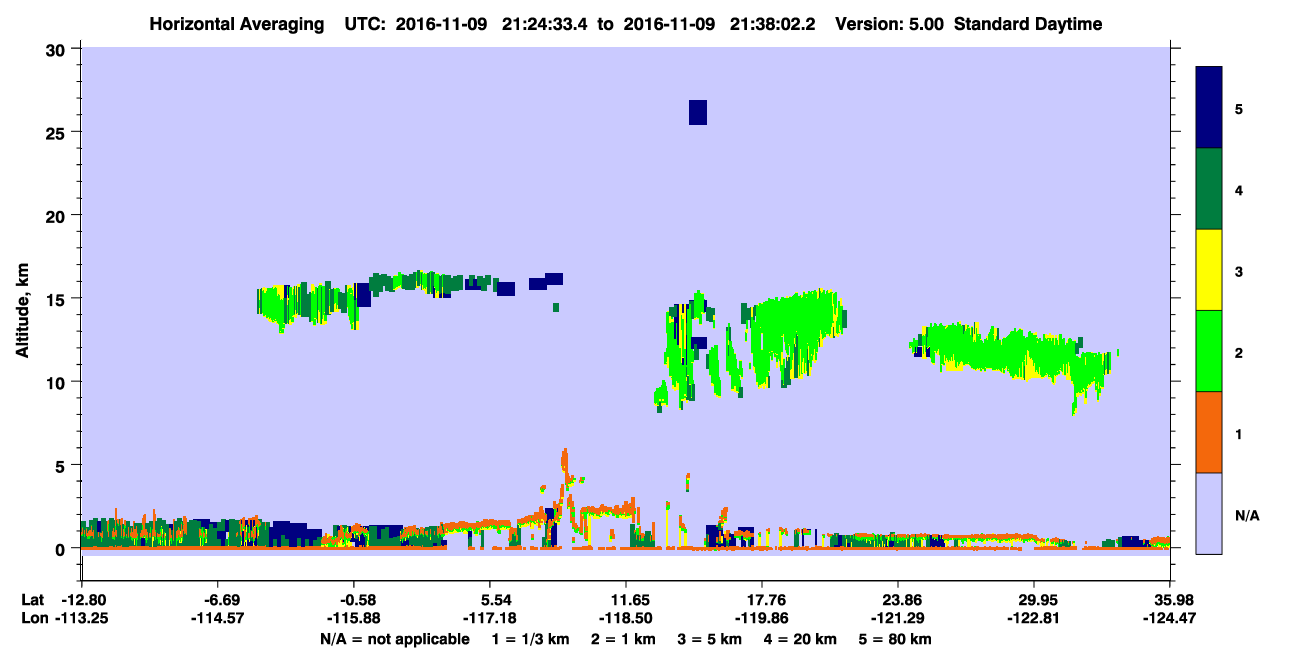This screenshot has height=667, width=1300.
Task: Click the longitude value -122.81
Action: pos(1034,618)
